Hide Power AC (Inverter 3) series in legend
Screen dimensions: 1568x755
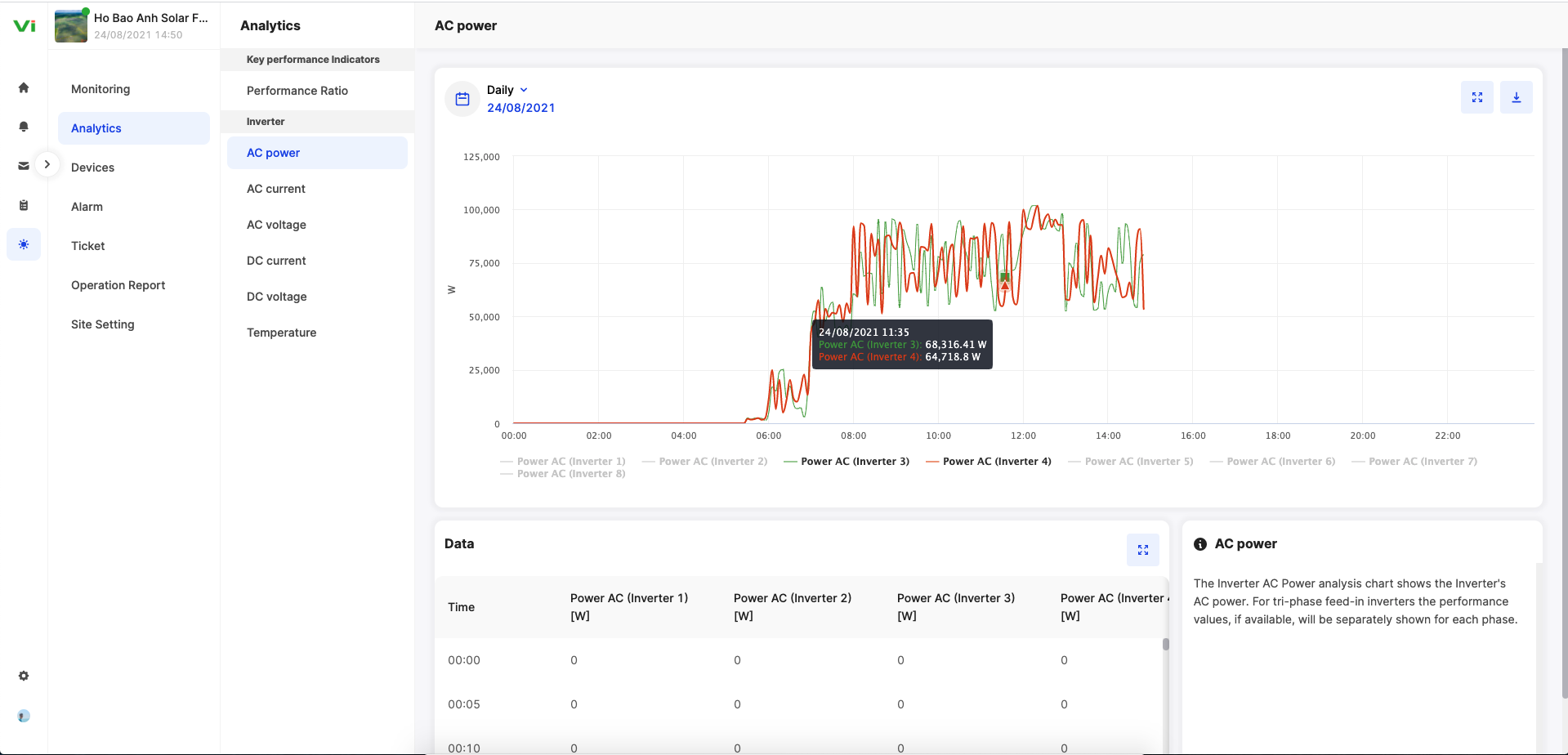click(x=854, y=462)
